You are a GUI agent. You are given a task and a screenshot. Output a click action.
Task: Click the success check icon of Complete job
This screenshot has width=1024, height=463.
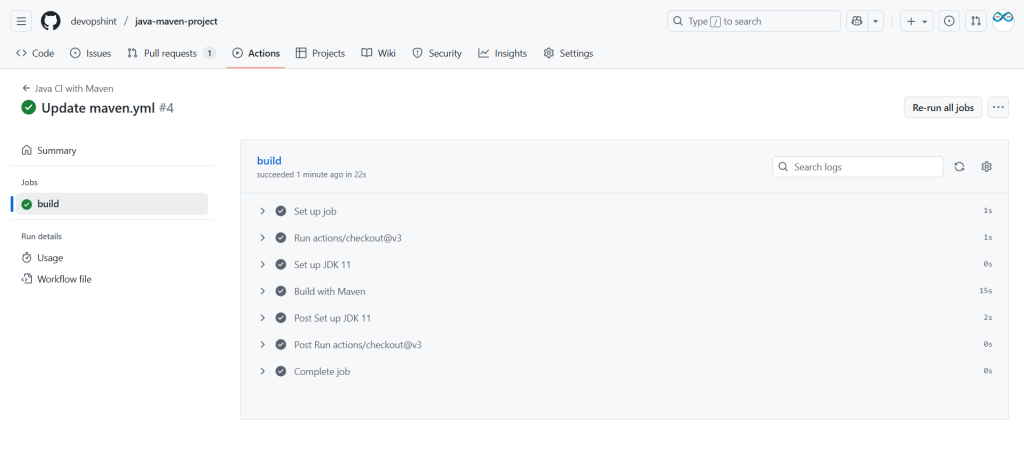tap(281, 371)
